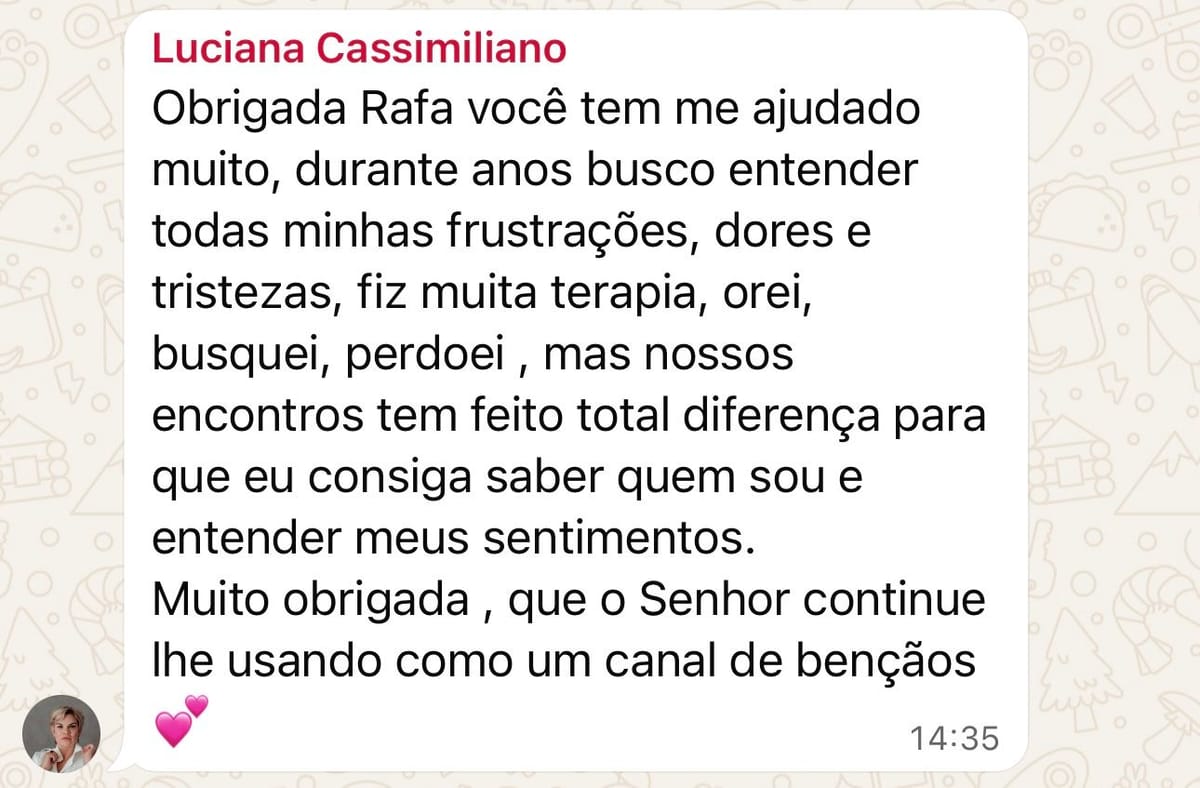Click the word "sentimentos"

point(616,540)
